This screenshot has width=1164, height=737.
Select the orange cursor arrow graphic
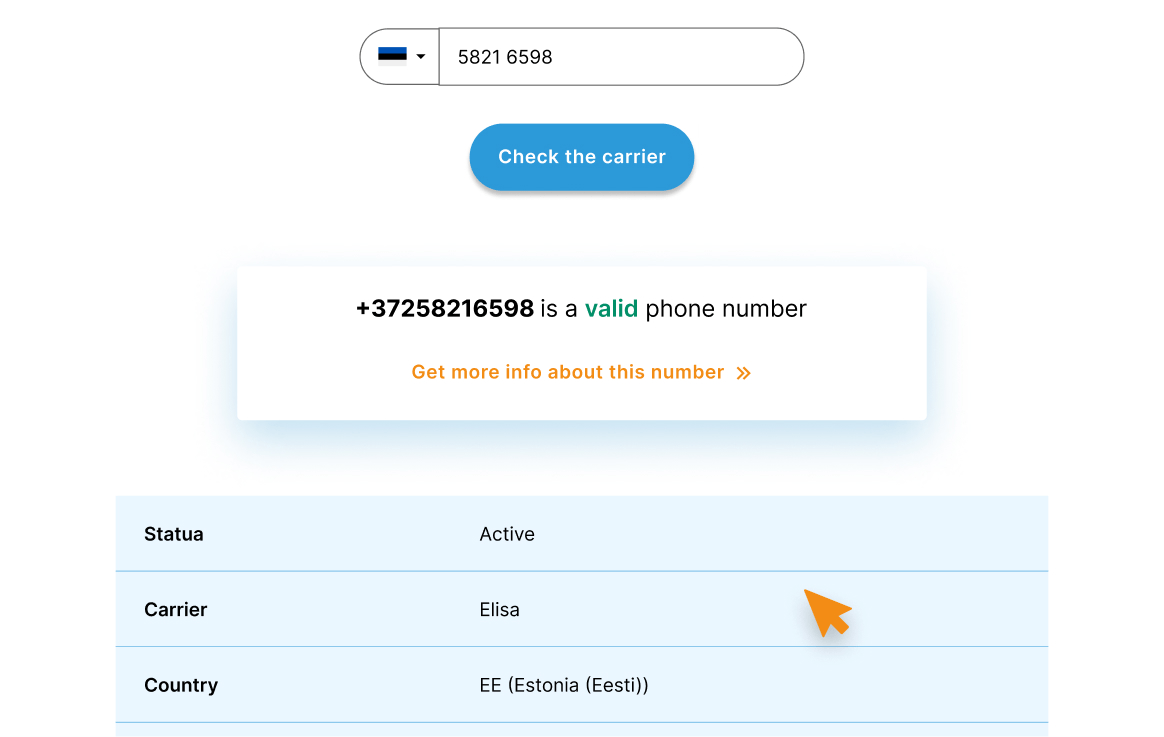tap(828, 610)
